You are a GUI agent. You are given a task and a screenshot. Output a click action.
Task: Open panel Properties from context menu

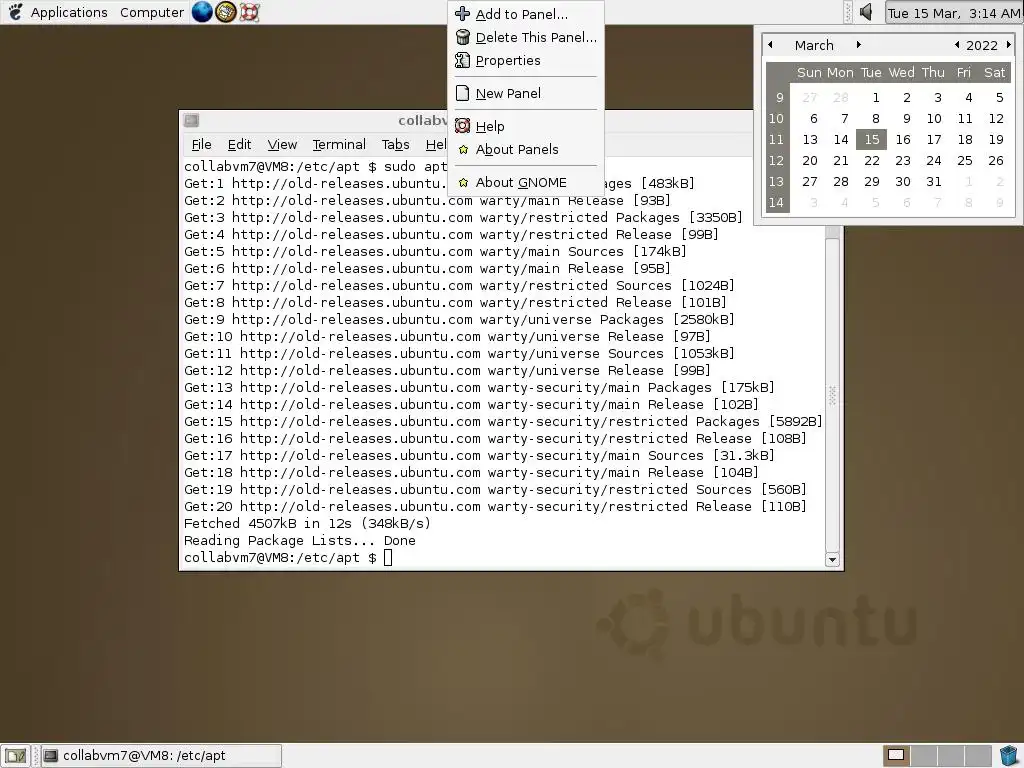526,60
